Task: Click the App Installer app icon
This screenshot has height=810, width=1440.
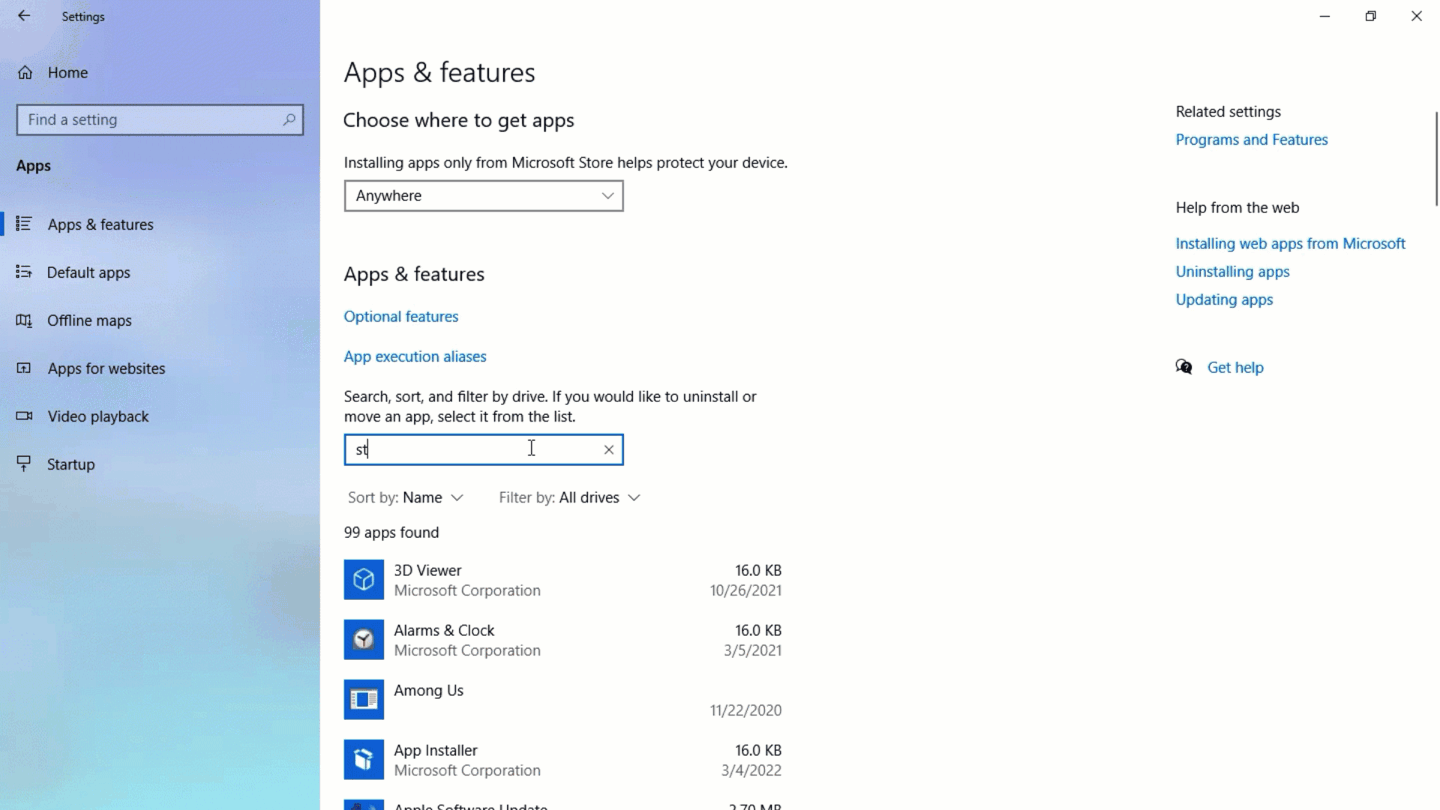Action: click(x=364, y=760)
